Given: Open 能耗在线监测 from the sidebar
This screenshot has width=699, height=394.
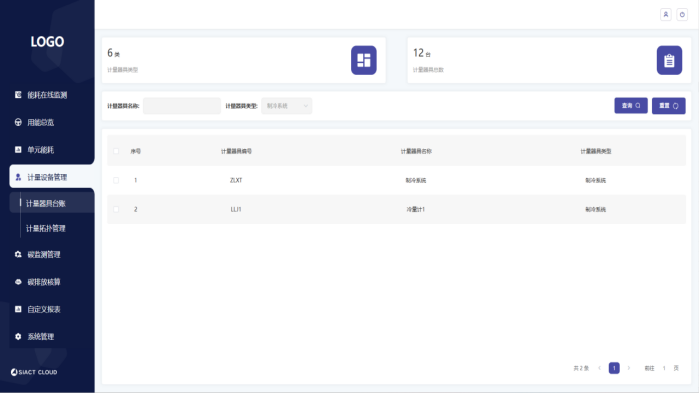Looking at the screenshot, I should (x=47, y=95).
